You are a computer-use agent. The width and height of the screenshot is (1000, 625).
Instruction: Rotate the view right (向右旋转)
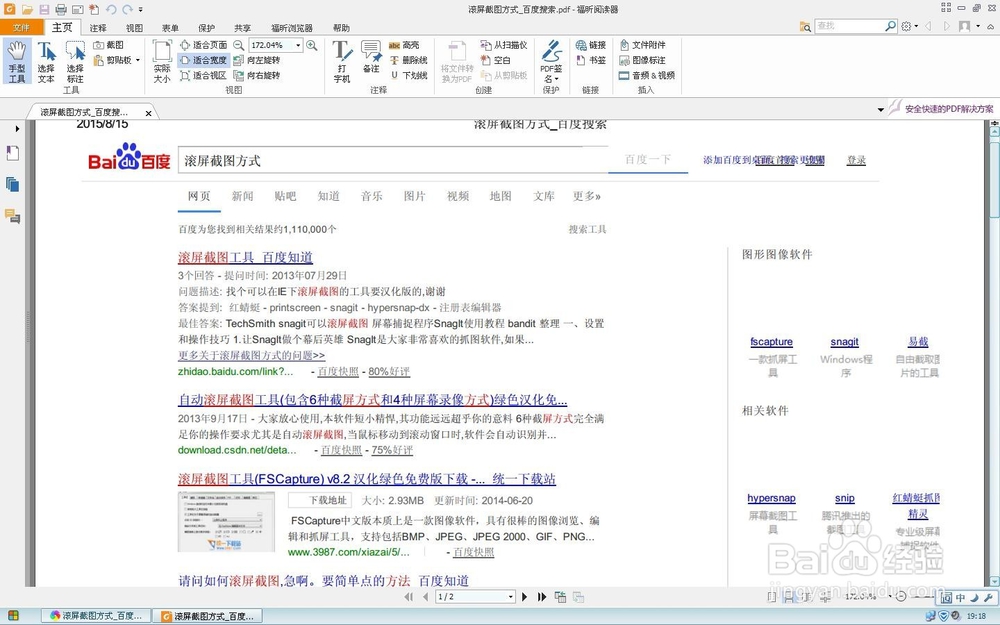click(x=256, y=75)
